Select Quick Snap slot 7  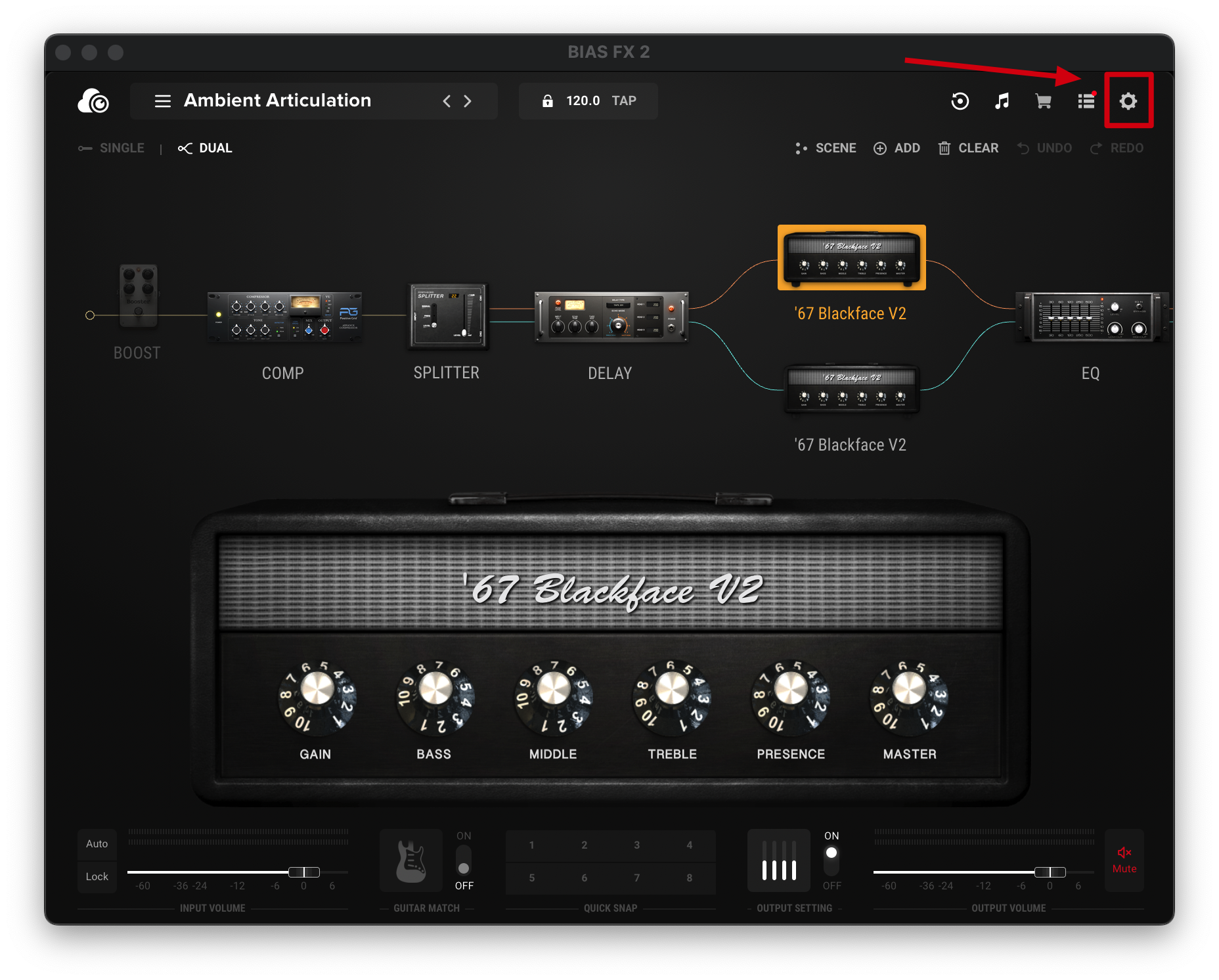[637, 878]
